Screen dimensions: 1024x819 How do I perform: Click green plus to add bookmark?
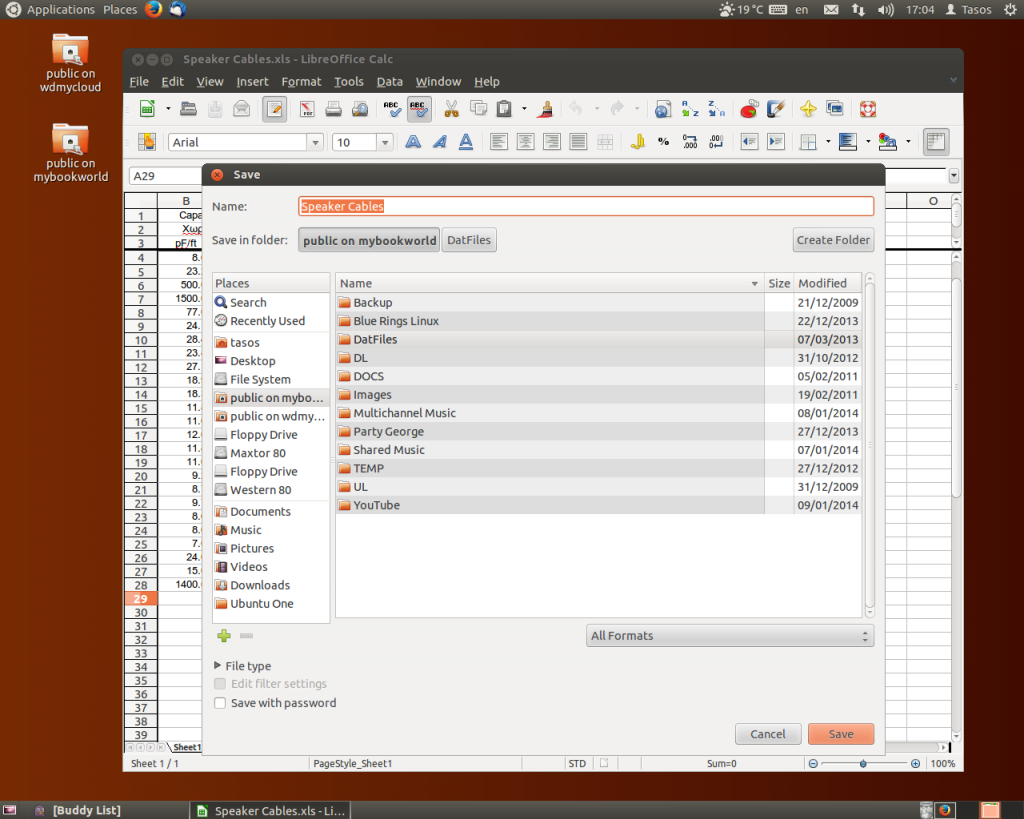click(224, 636)
